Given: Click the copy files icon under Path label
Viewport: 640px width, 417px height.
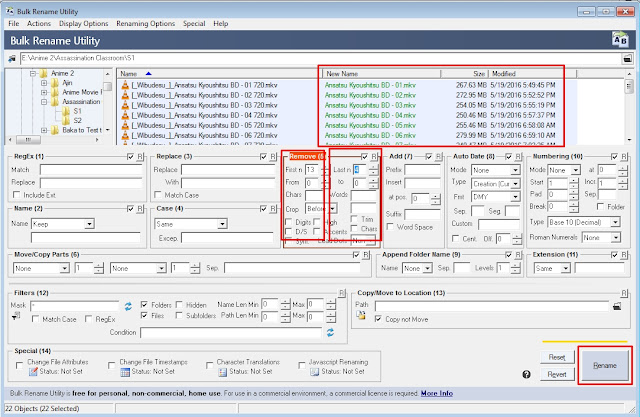Looking at the screenshot, I should 360,315.
